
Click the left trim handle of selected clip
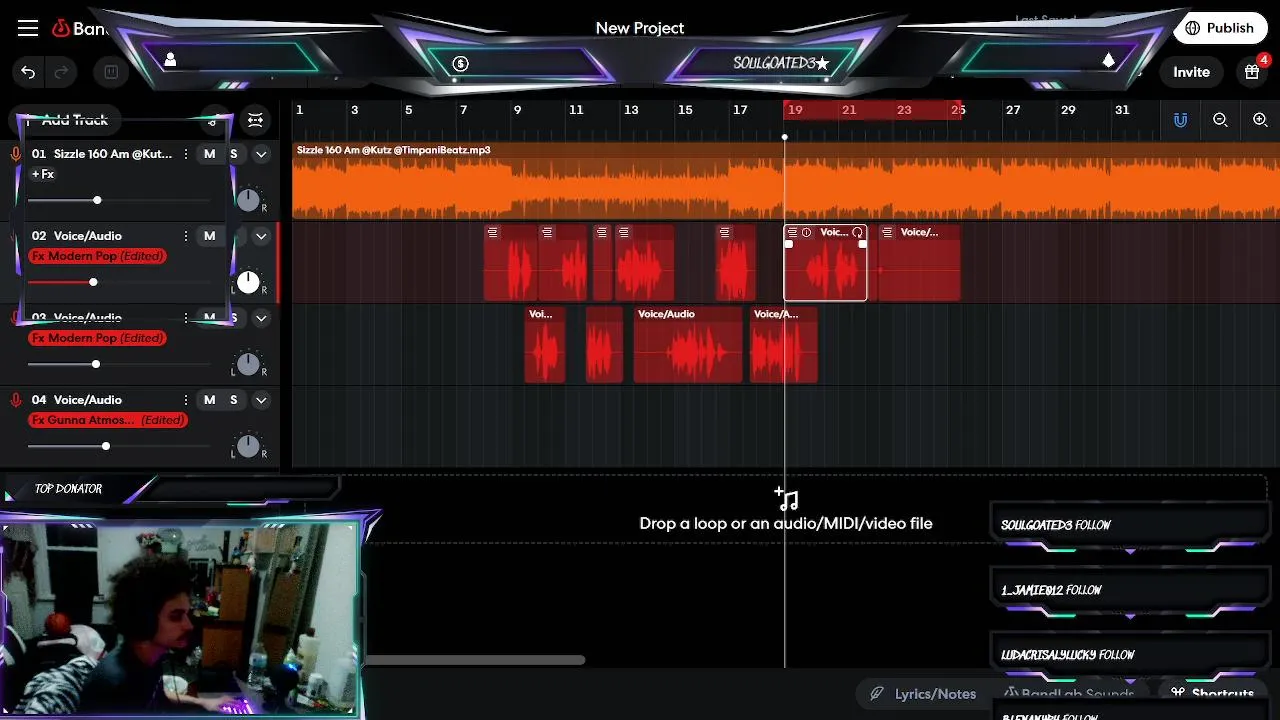pyautogui.click(x=789, y=244)
